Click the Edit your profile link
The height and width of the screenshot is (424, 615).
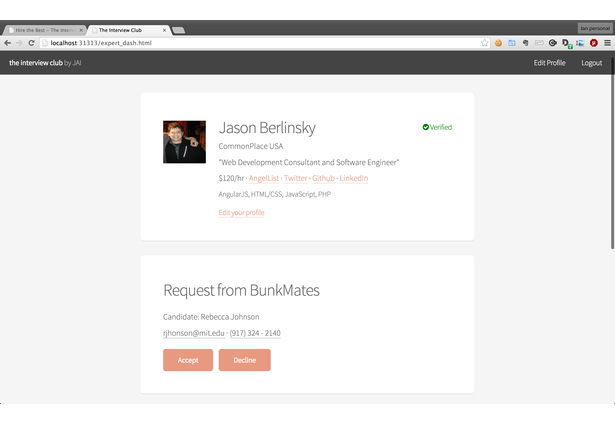241,213
